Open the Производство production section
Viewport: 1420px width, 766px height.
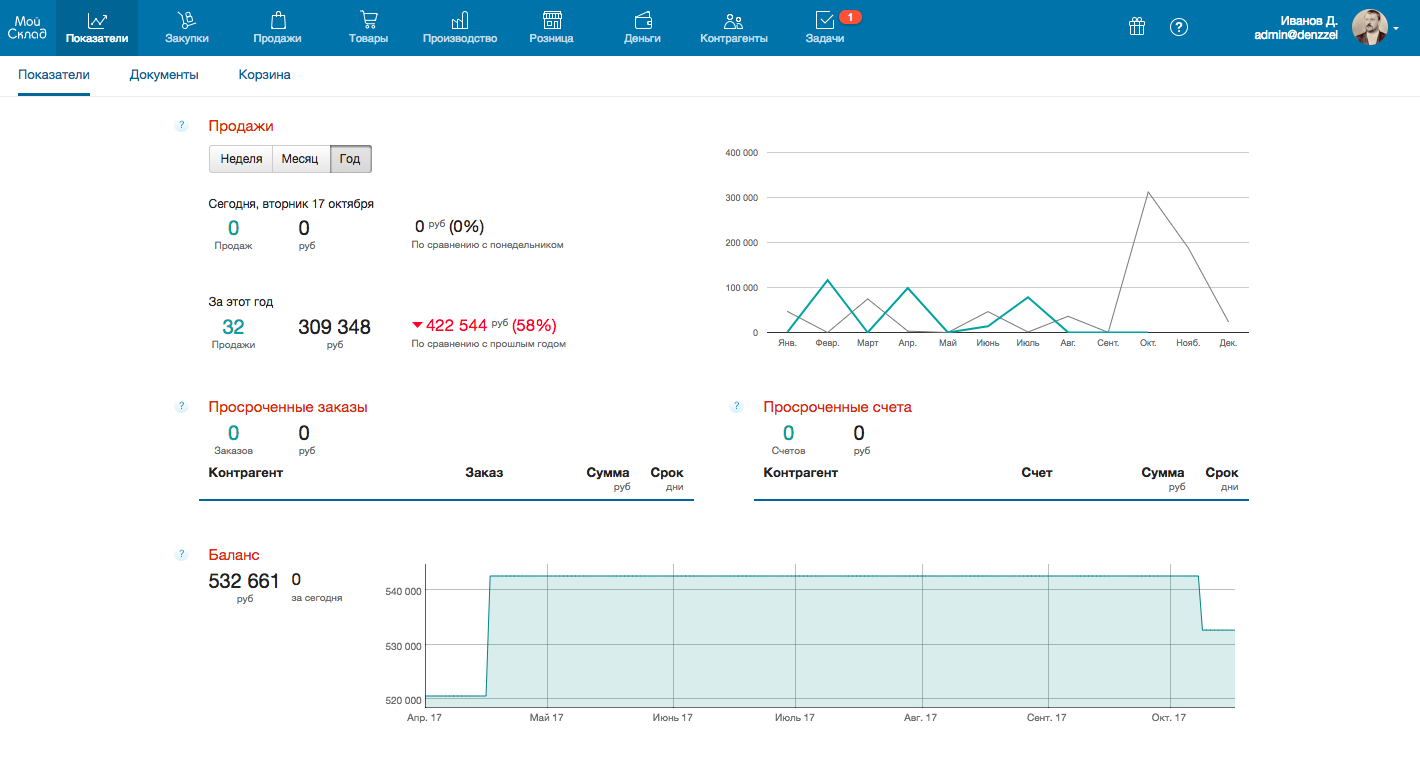point(460,27)
